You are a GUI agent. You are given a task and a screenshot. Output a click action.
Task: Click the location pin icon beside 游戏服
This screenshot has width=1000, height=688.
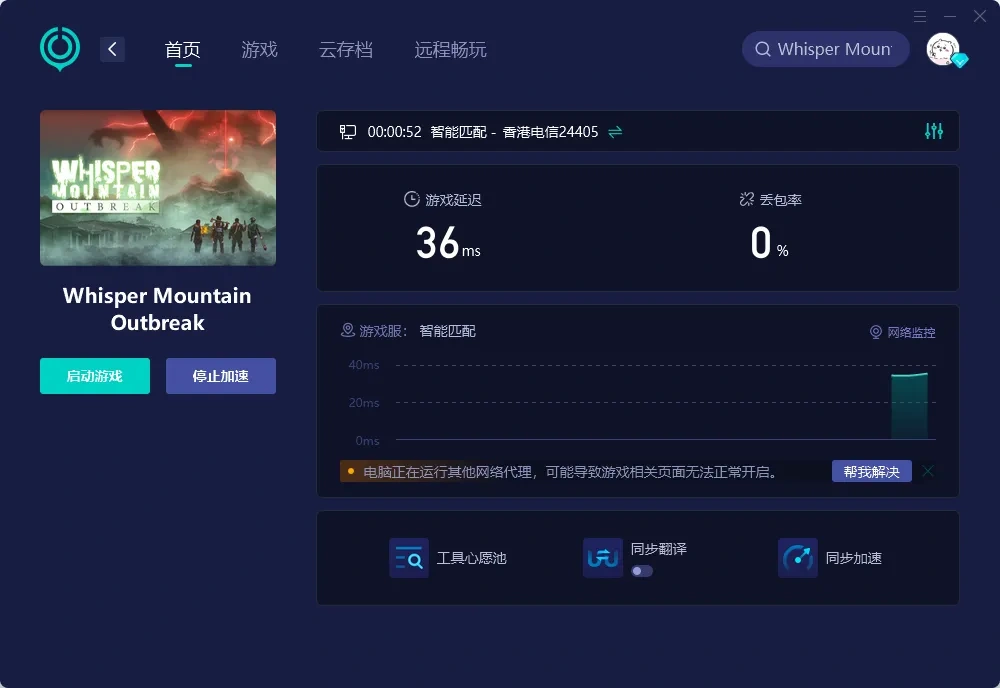click(x=348, y=330)
